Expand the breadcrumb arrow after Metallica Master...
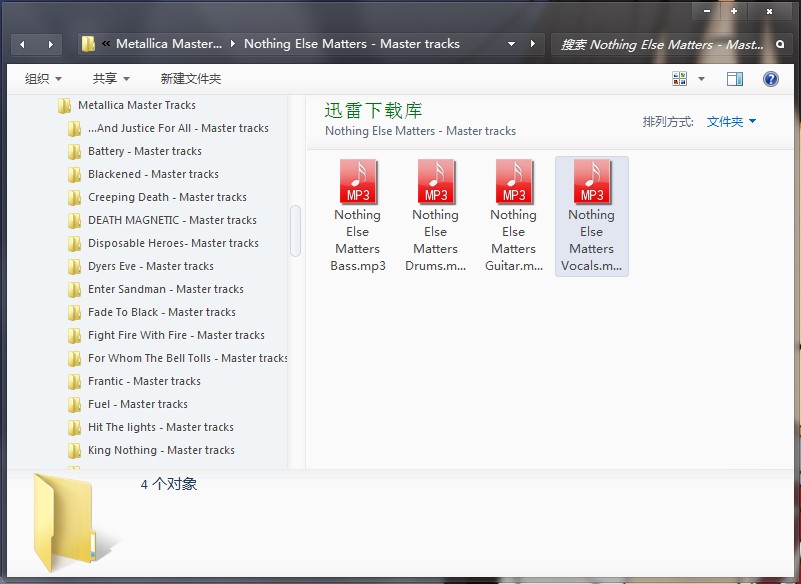The image size is (801, 584). pyautogui.click(x=233, y=44)
